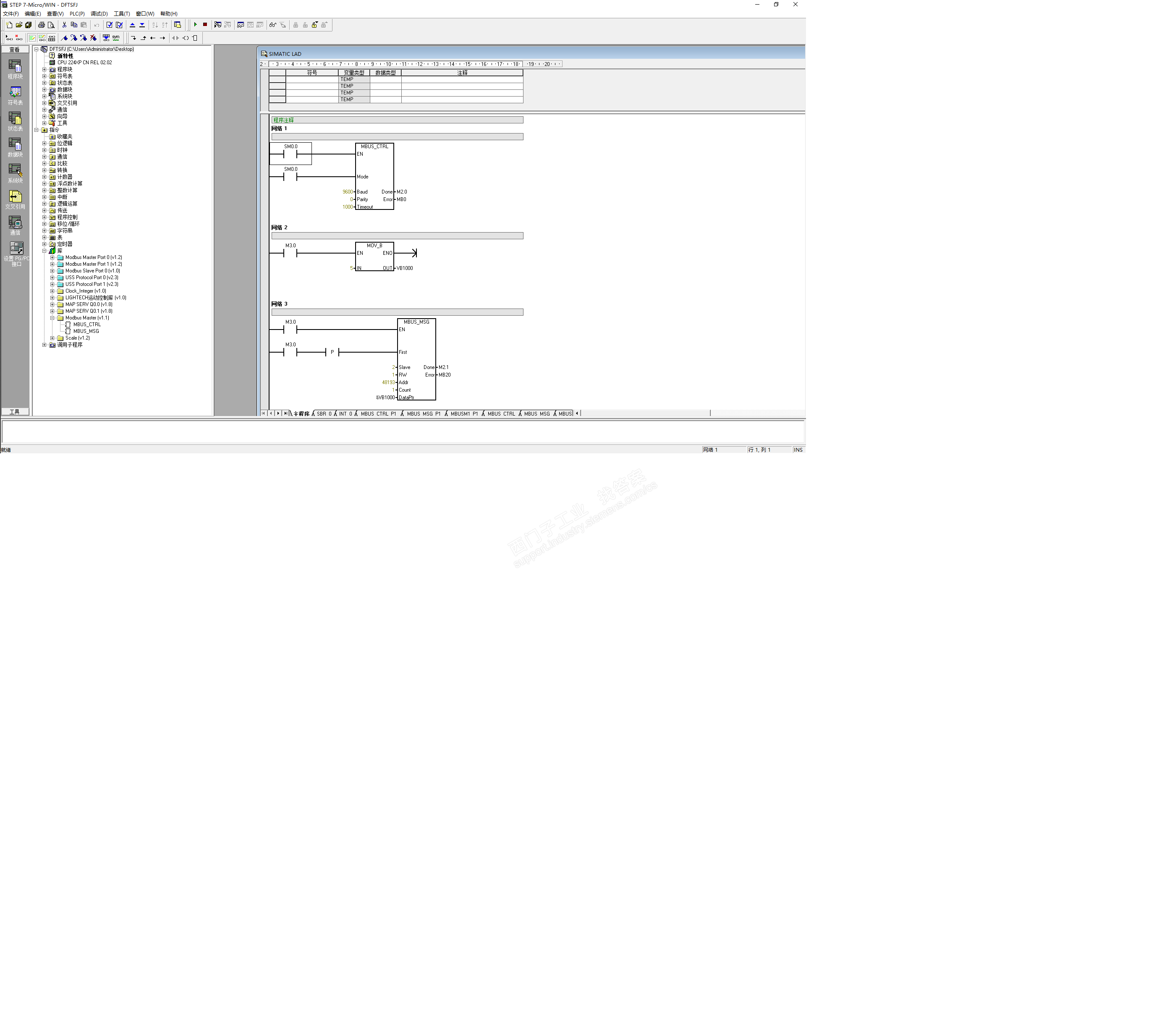Insert a contact from the toolbar
The height and width of the screenshot is (1036, 1162).
tap(175, 38)
